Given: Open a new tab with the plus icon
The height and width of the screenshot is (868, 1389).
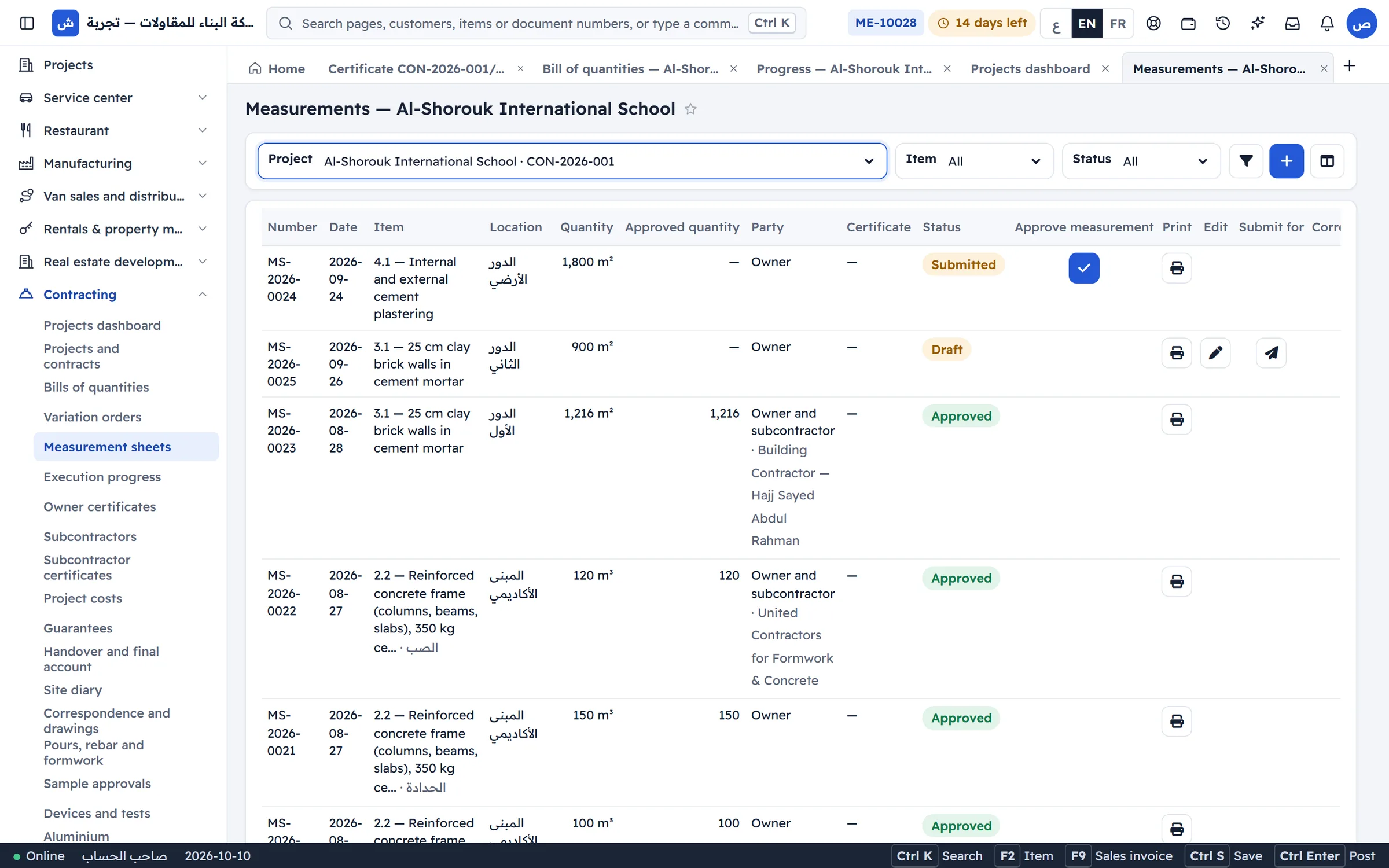Looking at the screenshot, I should click(x=1349, y=66).
